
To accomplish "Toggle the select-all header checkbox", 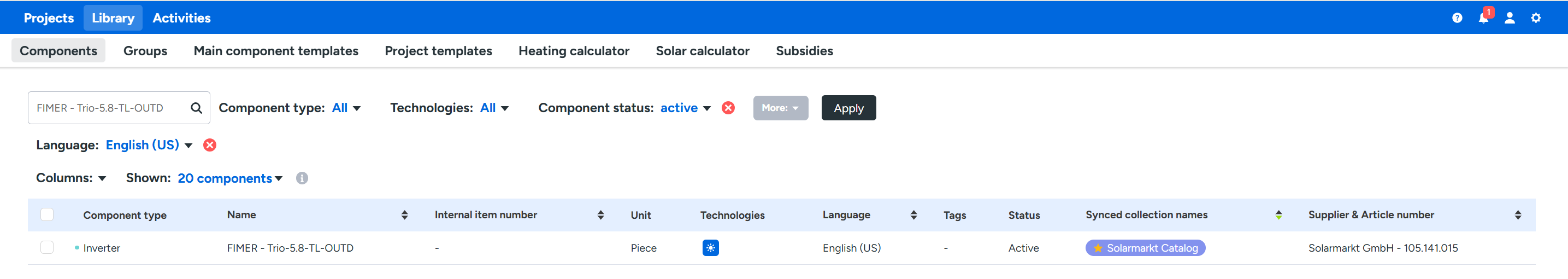I will 47,214.
